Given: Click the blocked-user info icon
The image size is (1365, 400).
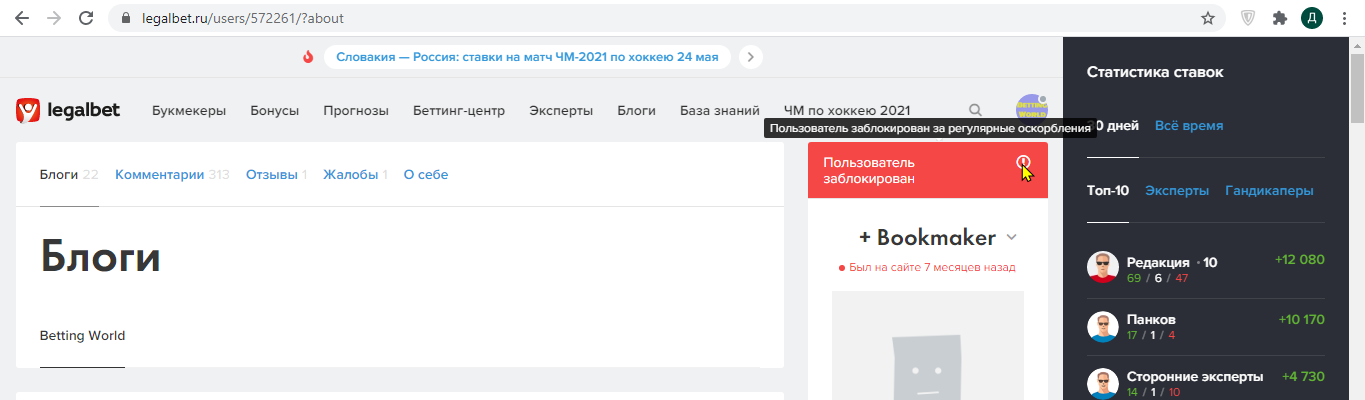Looking at the screenshot, I should pyautogui.click(x=1023, y=162).
